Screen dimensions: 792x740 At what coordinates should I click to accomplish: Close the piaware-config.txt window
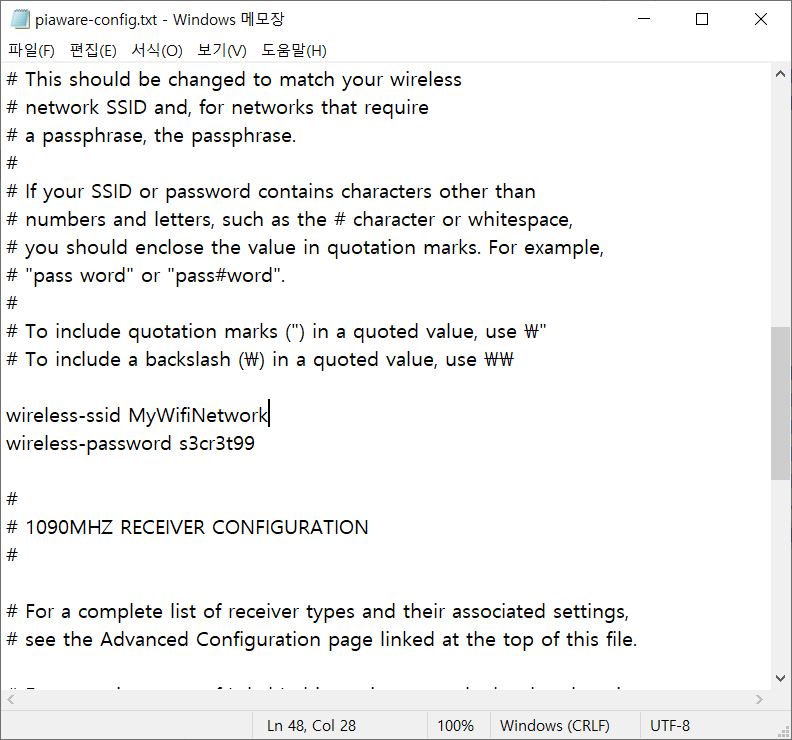pos(761,19)
